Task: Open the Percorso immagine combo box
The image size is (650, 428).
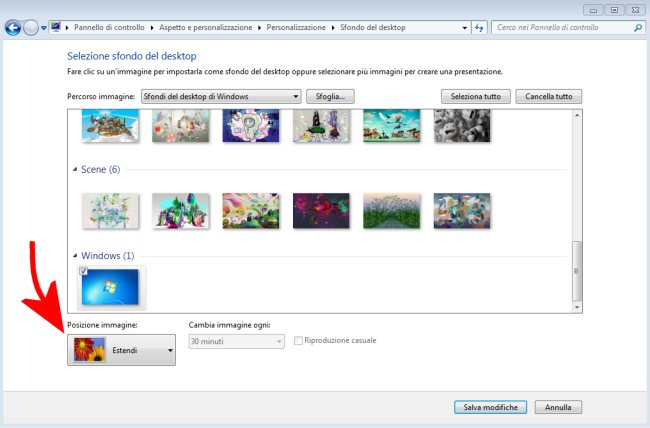Action: coord(221,96)
